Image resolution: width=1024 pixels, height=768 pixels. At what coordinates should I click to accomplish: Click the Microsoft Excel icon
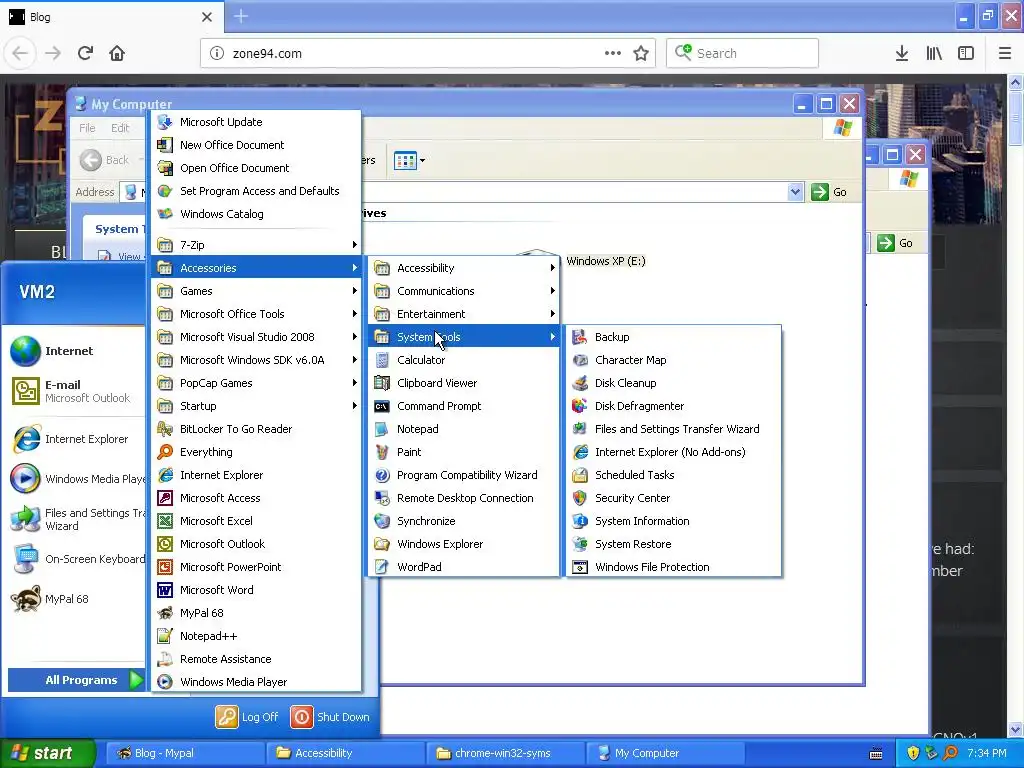click(x=165, y=520)
